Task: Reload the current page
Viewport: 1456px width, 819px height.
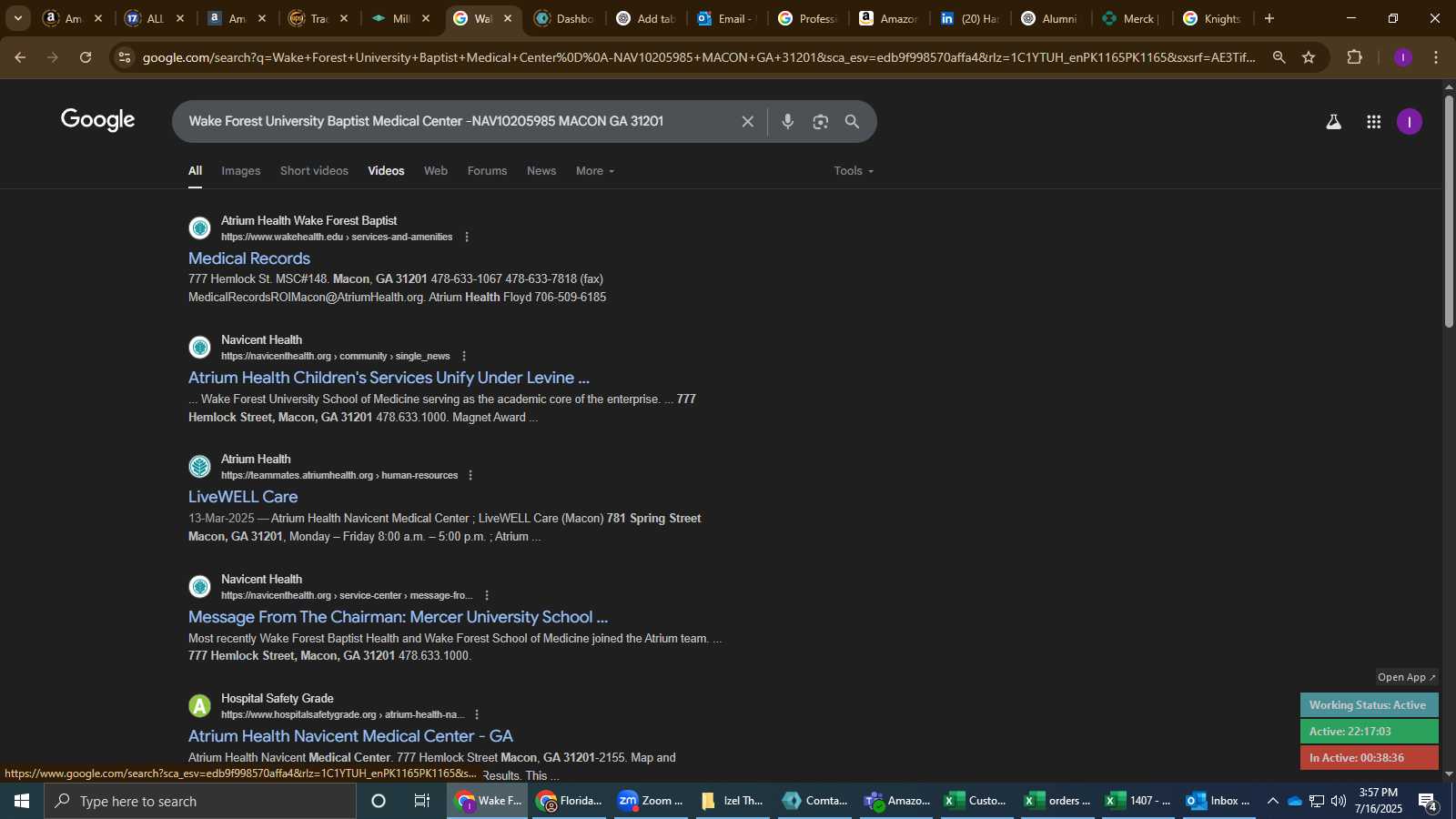Action: click(x=86, y=57)
